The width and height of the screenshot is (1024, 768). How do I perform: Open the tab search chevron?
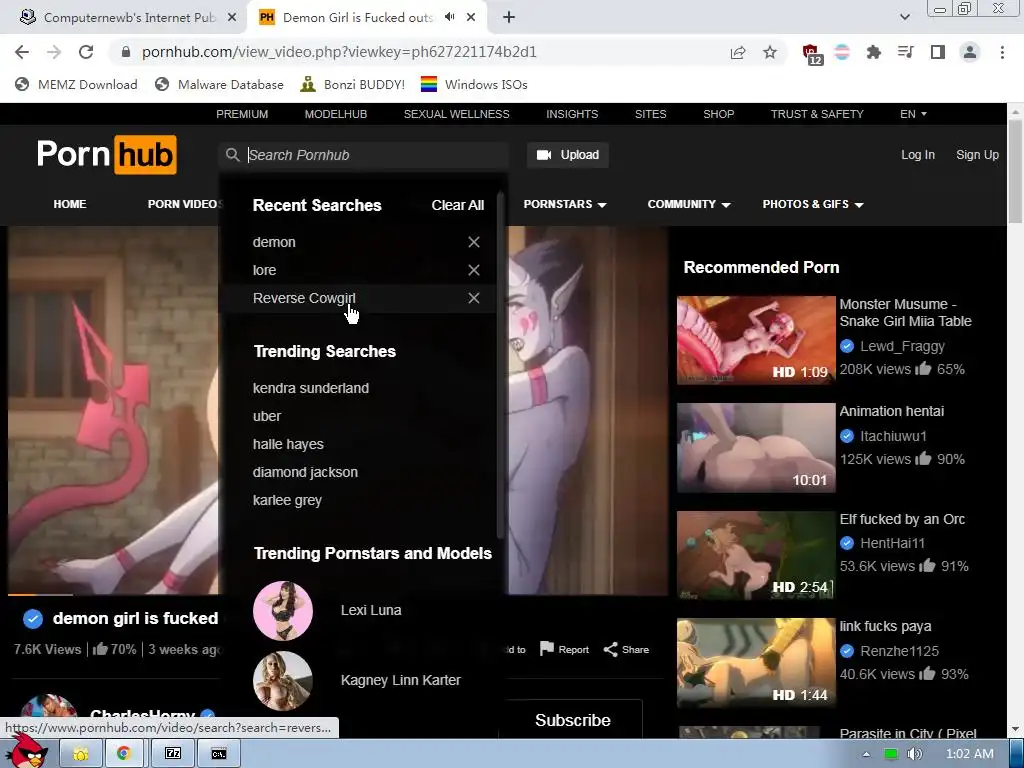[904, 18]
